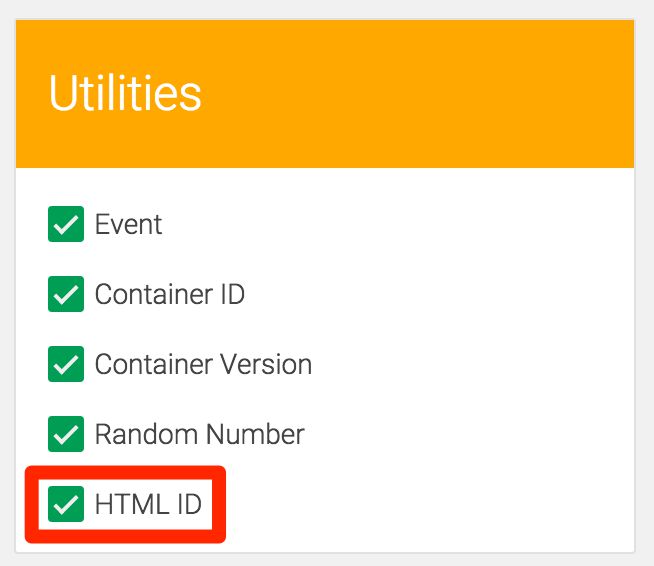Toggle the Container ID checkbox
654x566 pixels.
pos(66,294)
